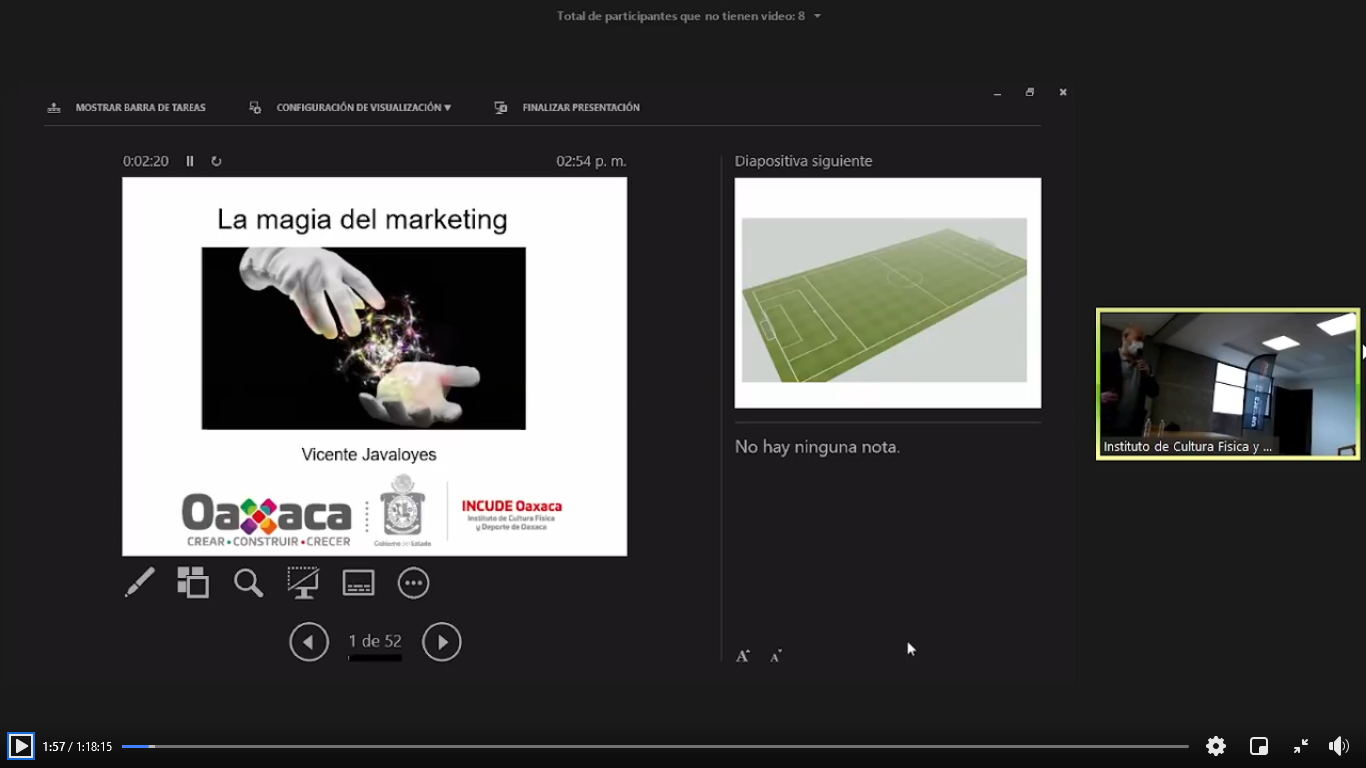1366x768 pixels.
Task: Click the video progress seek bar
Action: [655, 746]
